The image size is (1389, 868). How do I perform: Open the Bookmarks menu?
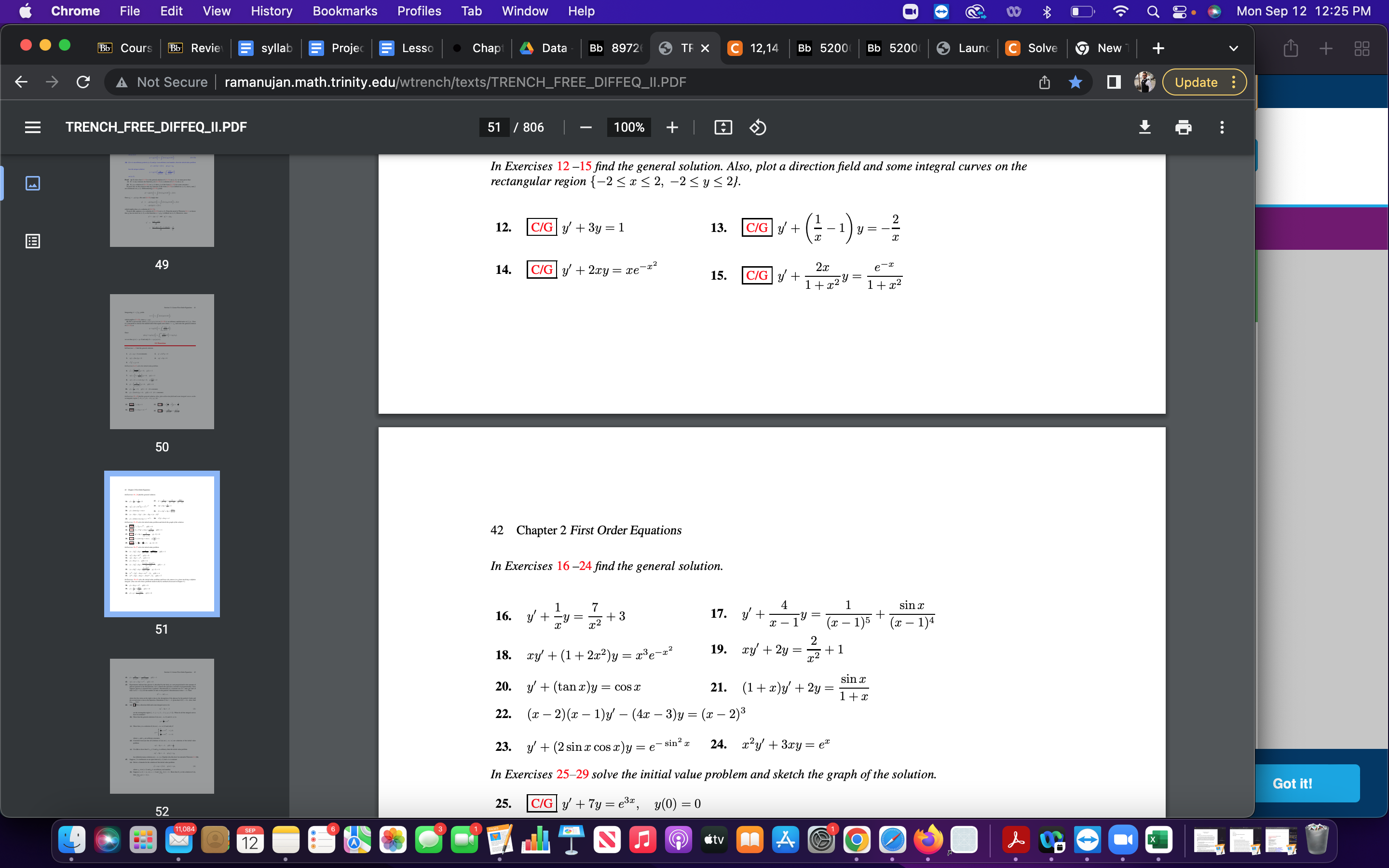(344, 11)
